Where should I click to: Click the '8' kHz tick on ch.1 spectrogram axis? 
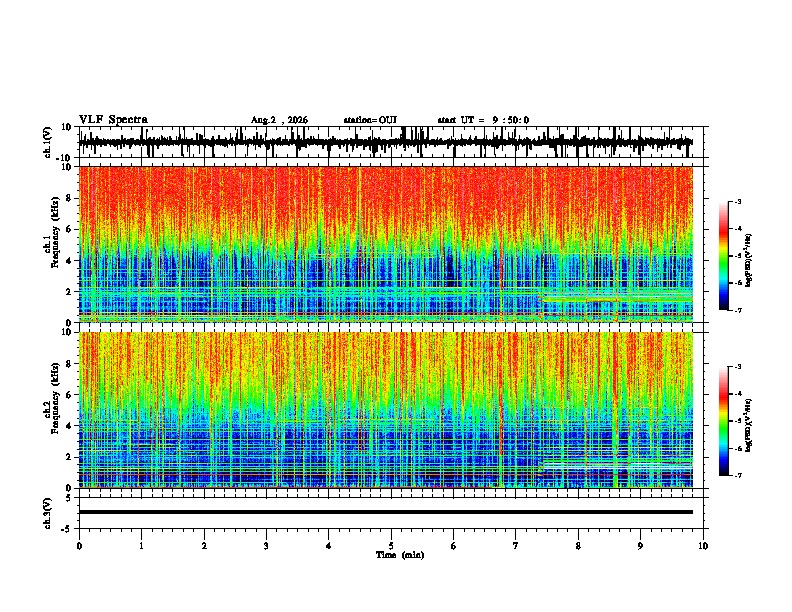pos(69,198)
